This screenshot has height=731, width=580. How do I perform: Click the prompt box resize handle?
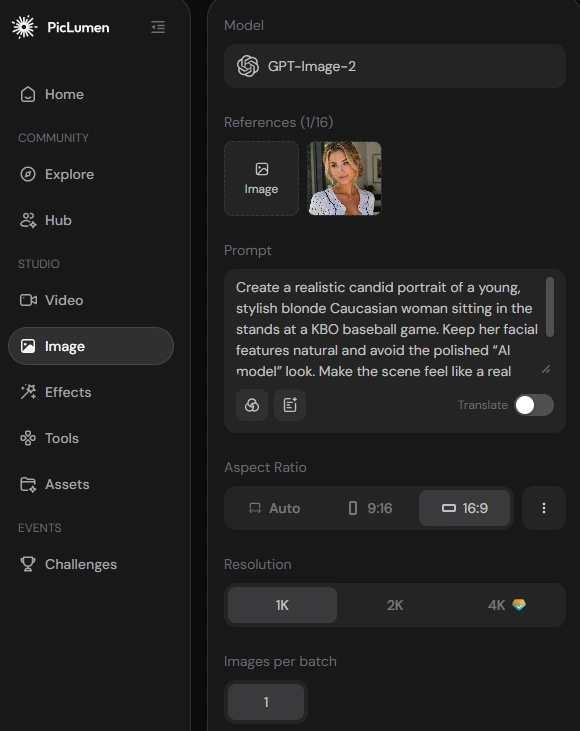coord(546,370)
